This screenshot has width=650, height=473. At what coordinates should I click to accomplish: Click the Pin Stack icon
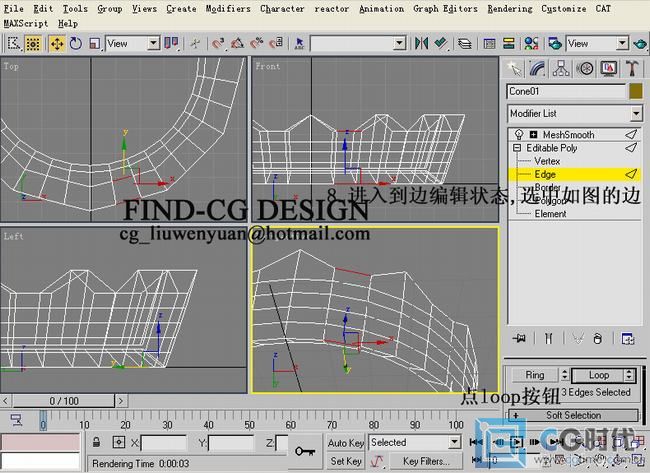pyautogui.click(x=519, y=339)
